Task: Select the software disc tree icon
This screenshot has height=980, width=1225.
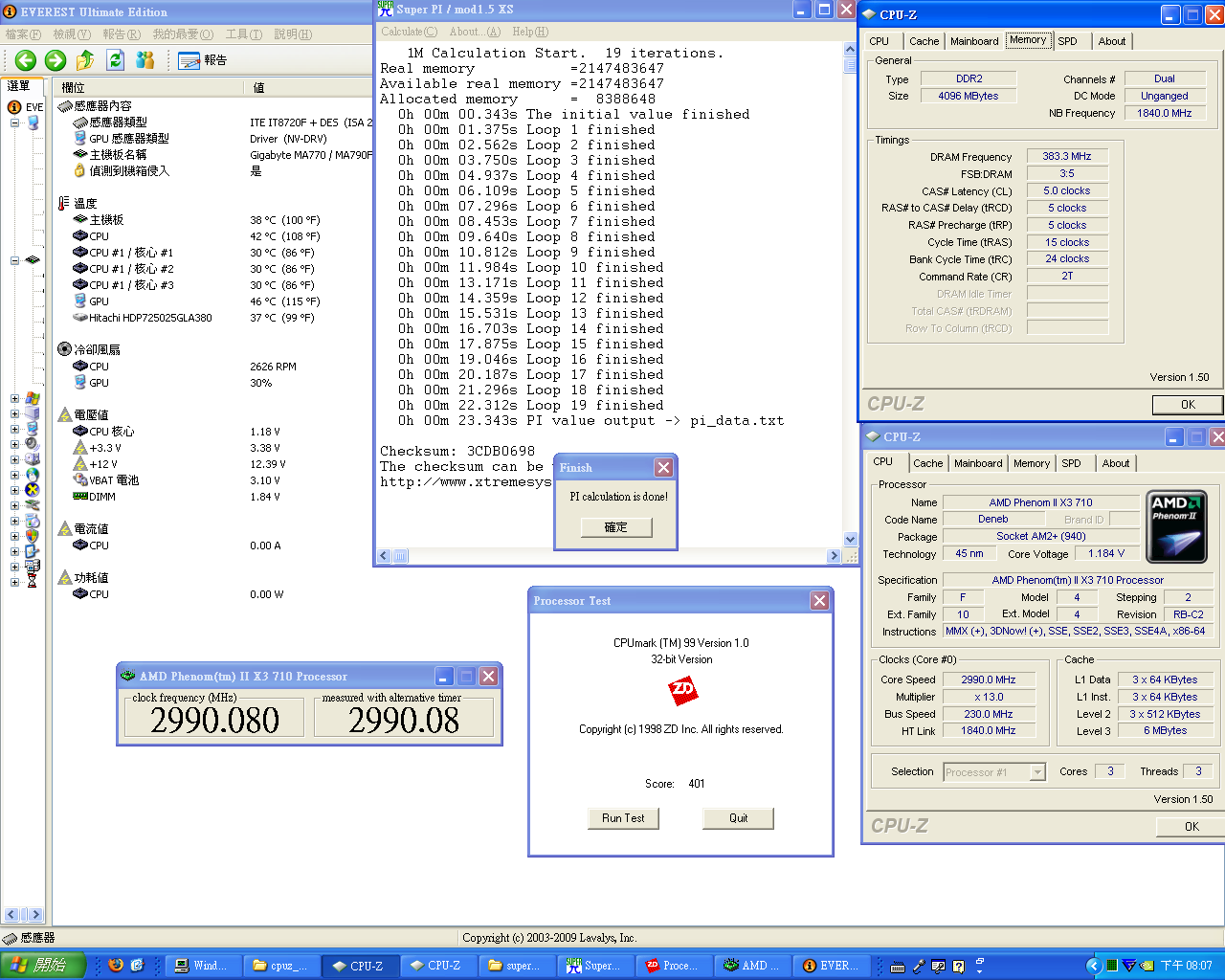Action: coord(33,521)
